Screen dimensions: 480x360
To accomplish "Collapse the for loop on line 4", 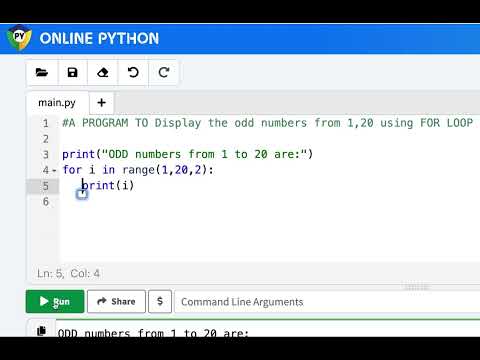I will click(54, 170).
